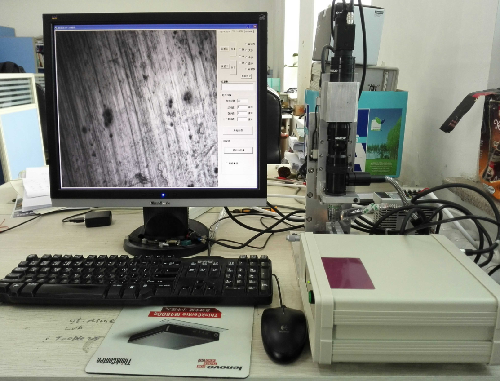Click the third numeric field in the parameter group
The image size is (500, 381).
242,113
